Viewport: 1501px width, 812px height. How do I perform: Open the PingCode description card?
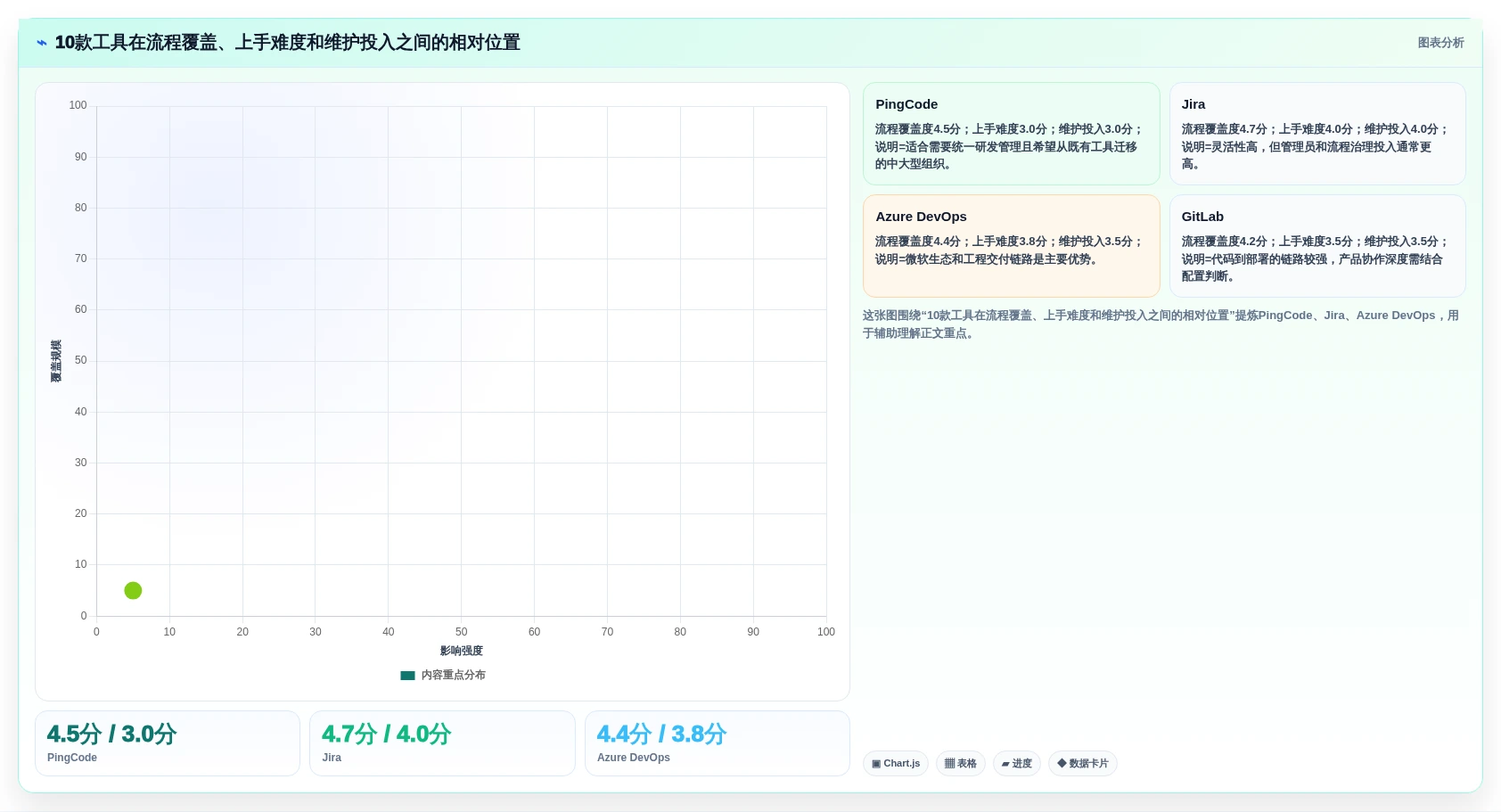point(1011,134)
